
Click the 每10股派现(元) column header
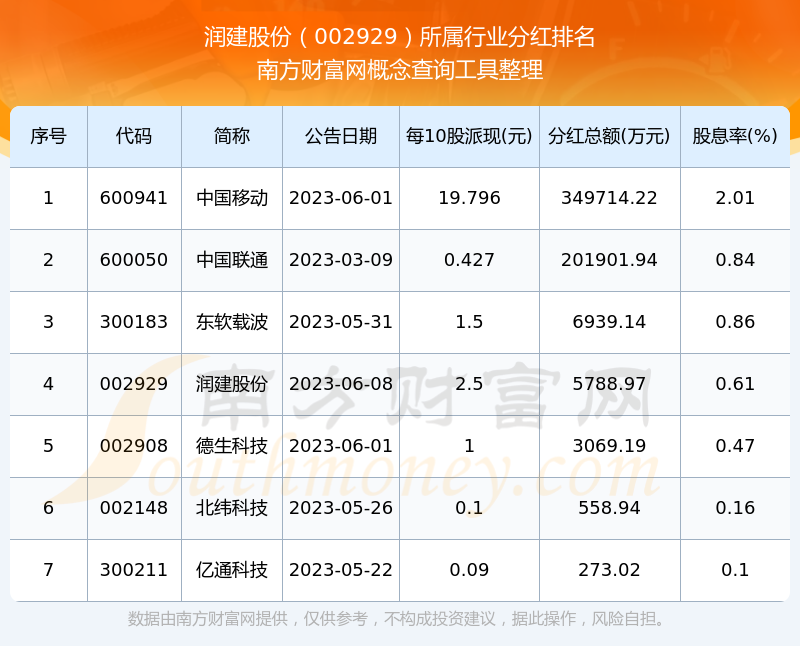[469, 136]
